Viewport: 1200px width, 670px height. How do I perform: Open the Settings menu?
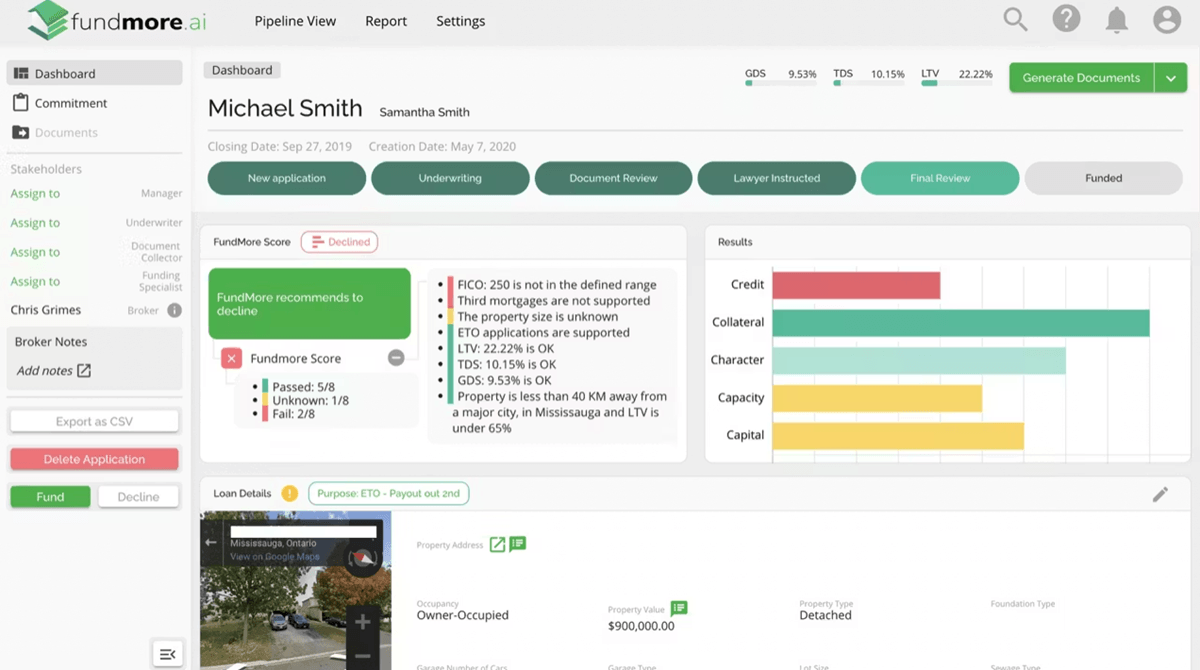click(460, 20)
